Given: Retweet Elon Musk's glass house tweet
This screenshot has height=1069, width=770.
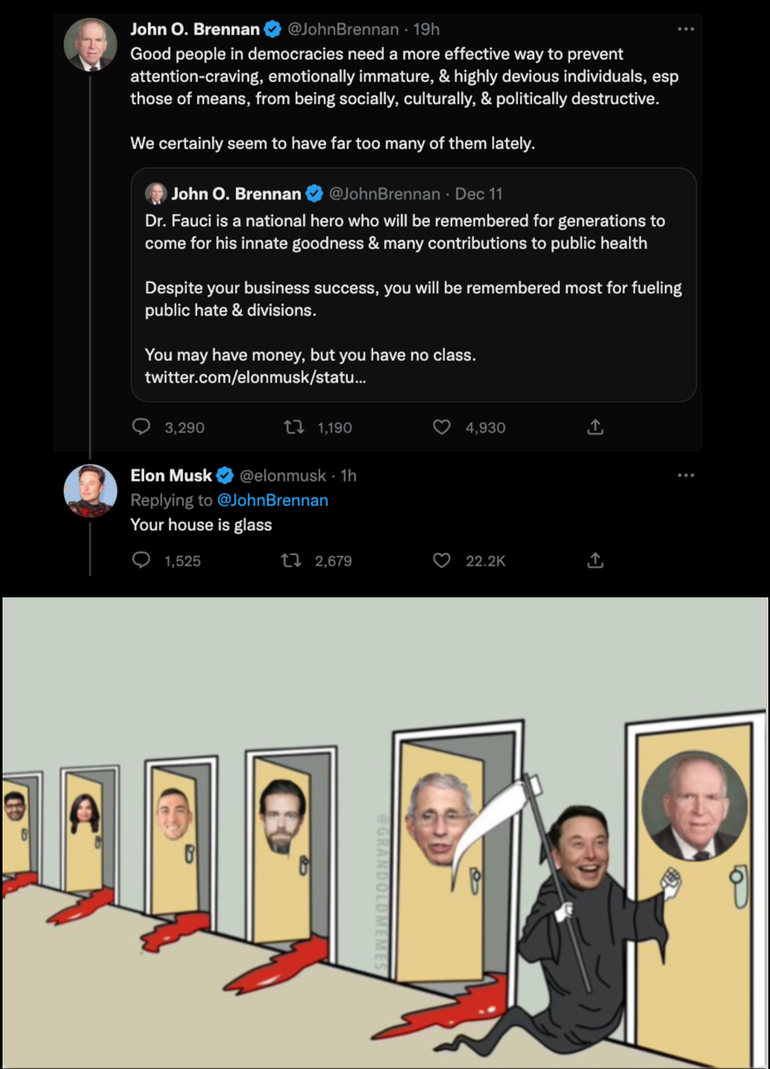Looking at the screenshot, I should (295, 561).
